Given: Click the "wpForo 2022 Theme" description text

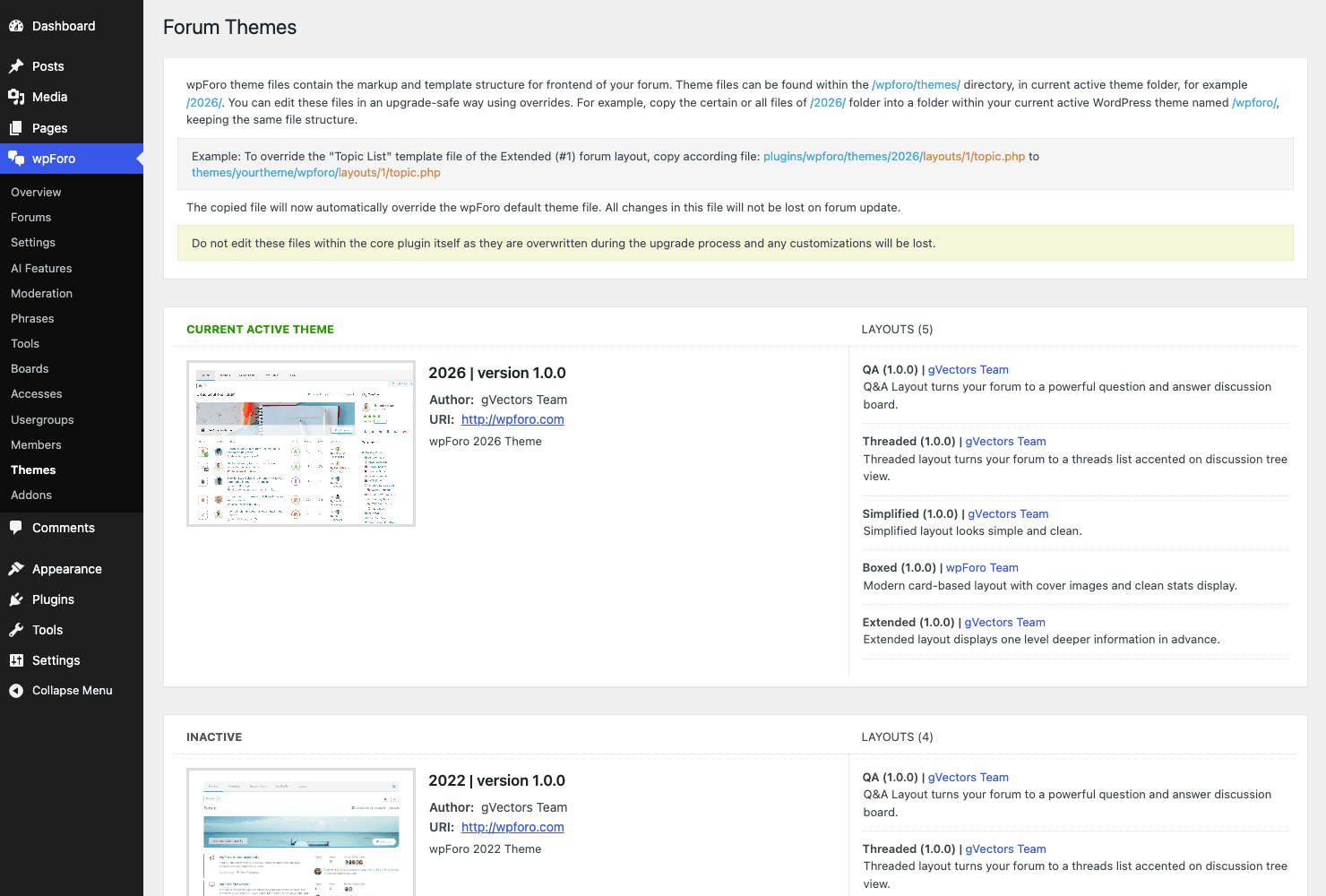Looking at the screenshot, I should pyautogui.click(x=486, y=849).
